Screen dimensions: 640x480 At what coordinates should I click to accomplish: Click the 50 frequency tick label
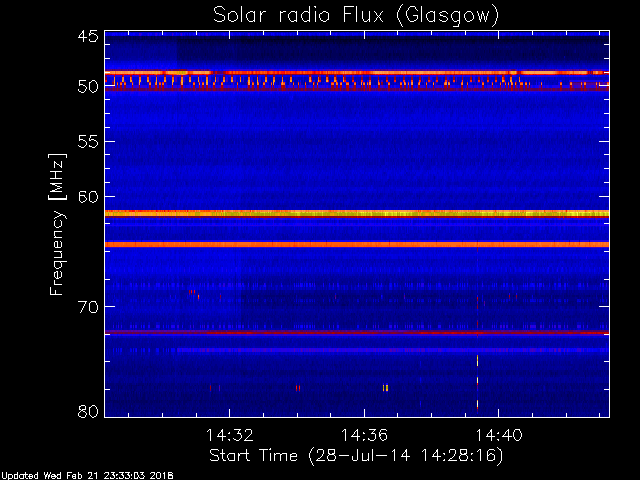(89, 87)
